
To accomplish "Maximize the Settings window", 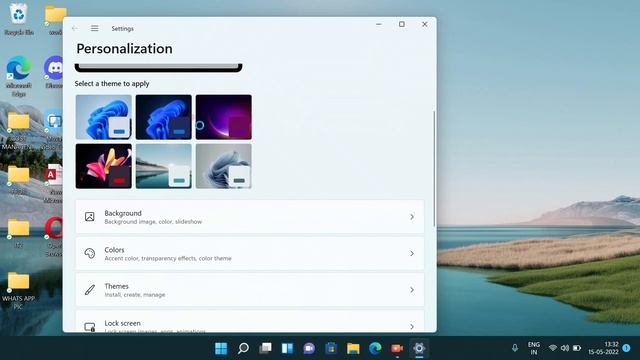I will 402,24.
